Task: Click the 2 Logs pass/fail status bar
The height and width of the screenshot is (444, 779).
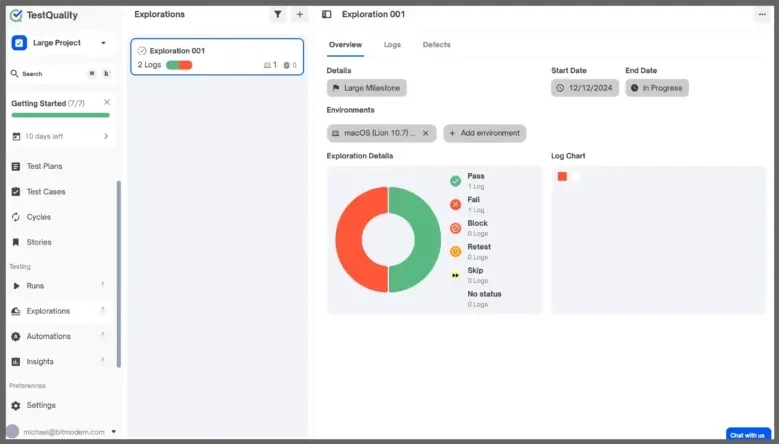Action: pyautogui.click(x=179, y=65)
